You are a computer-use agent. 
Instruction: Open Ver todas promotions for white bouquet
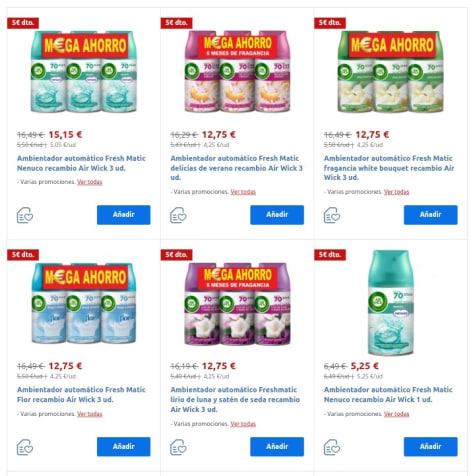click(x=396, y=192)
